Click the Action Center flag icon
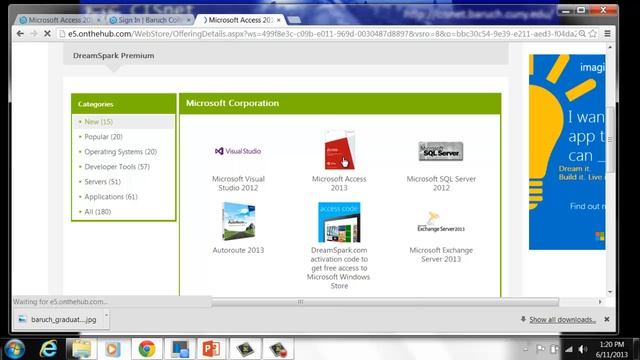The width and height of the screenshot is (640, 360). tap(540, 349)
